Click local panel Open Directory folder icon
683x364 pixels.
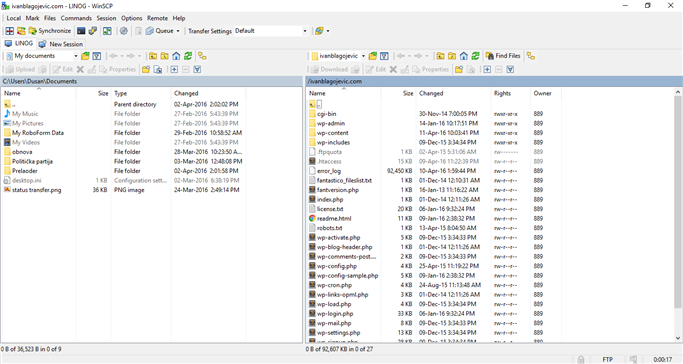pyautogui.click(x=85, y=56)
